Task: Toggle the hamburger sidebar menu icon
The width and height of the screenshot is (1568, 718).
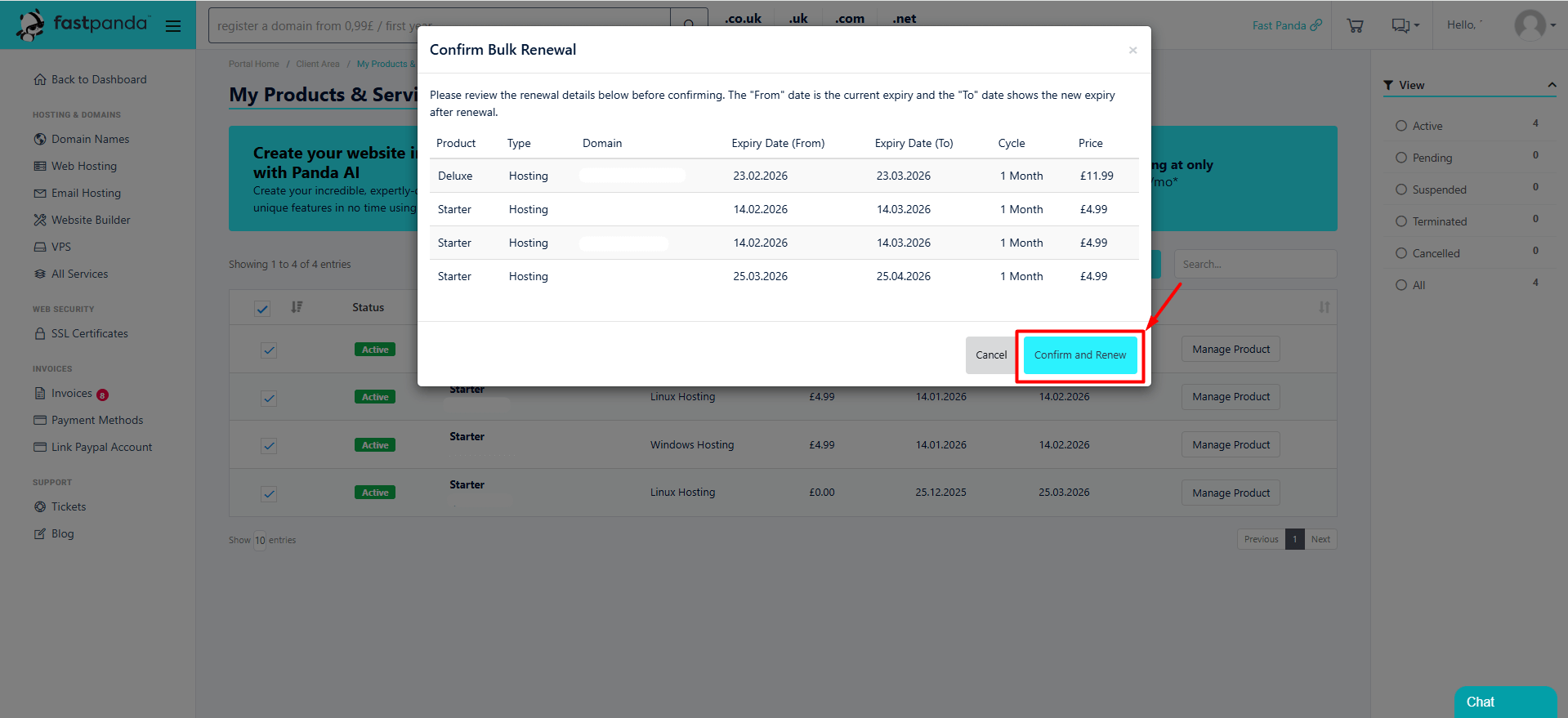Action: click(173, 26)
